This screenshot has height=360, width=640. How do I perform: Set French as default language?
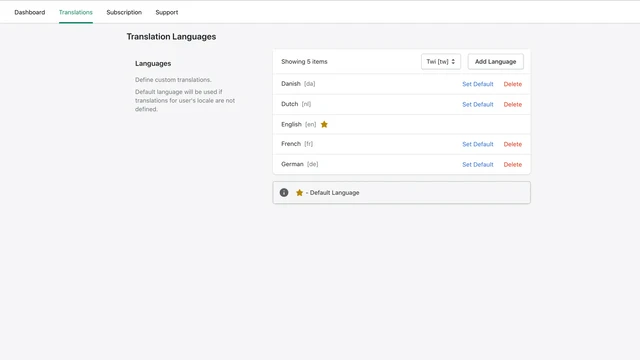click(x=478, y=144)
